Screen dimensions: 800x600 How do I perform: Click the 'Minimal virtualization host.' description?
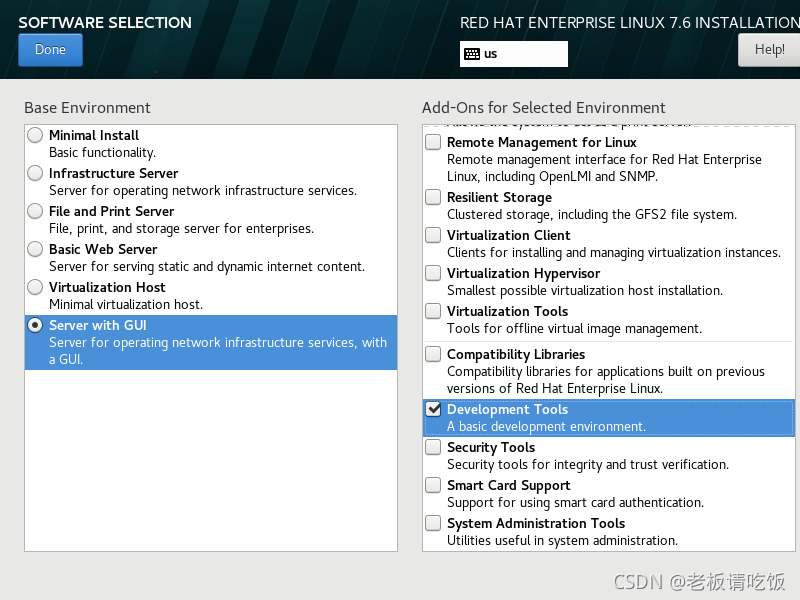[x=126, y=305]
